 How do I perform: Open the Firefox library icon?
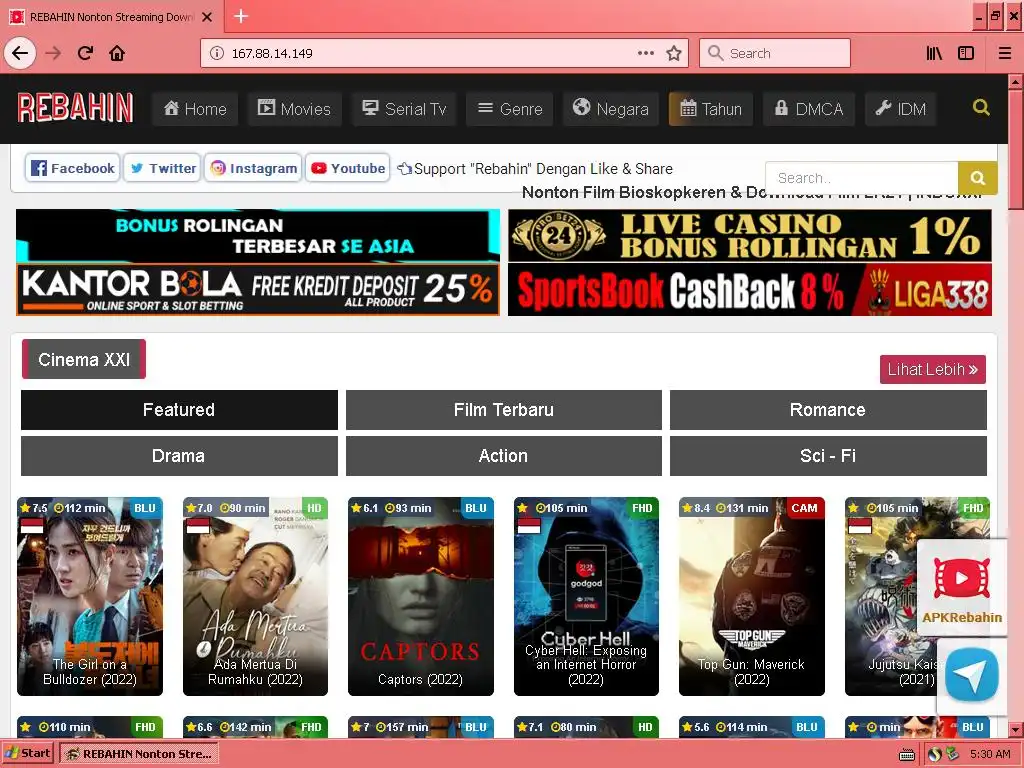tap(935, 53)
